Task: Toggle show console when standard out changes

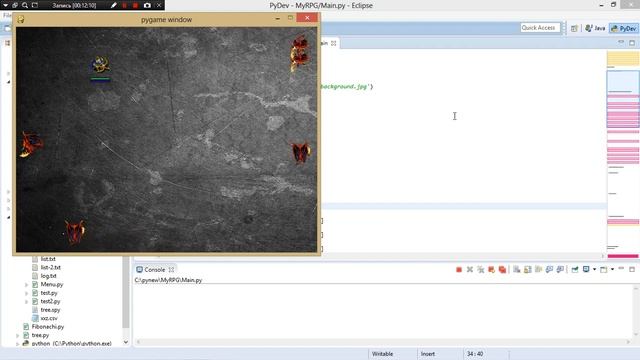Action: point(549,269)
